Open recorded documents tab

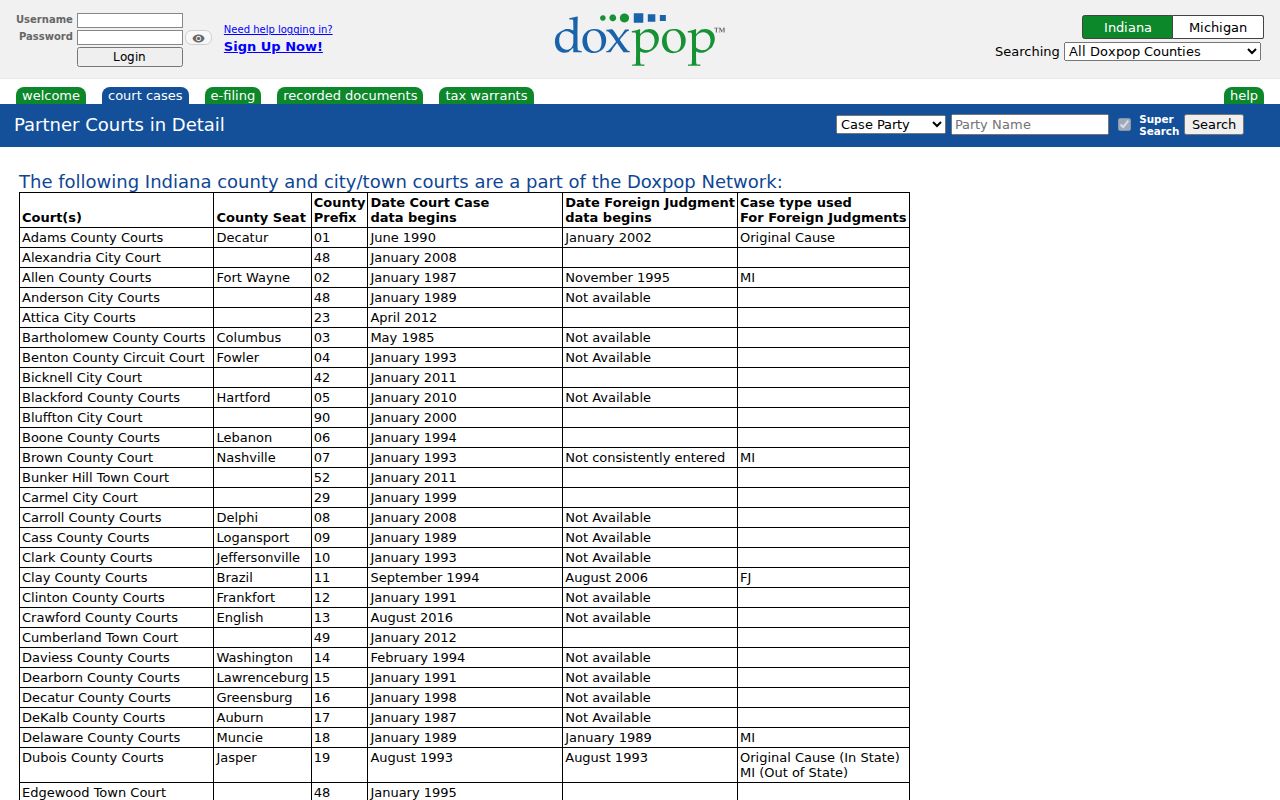point(350,96)
